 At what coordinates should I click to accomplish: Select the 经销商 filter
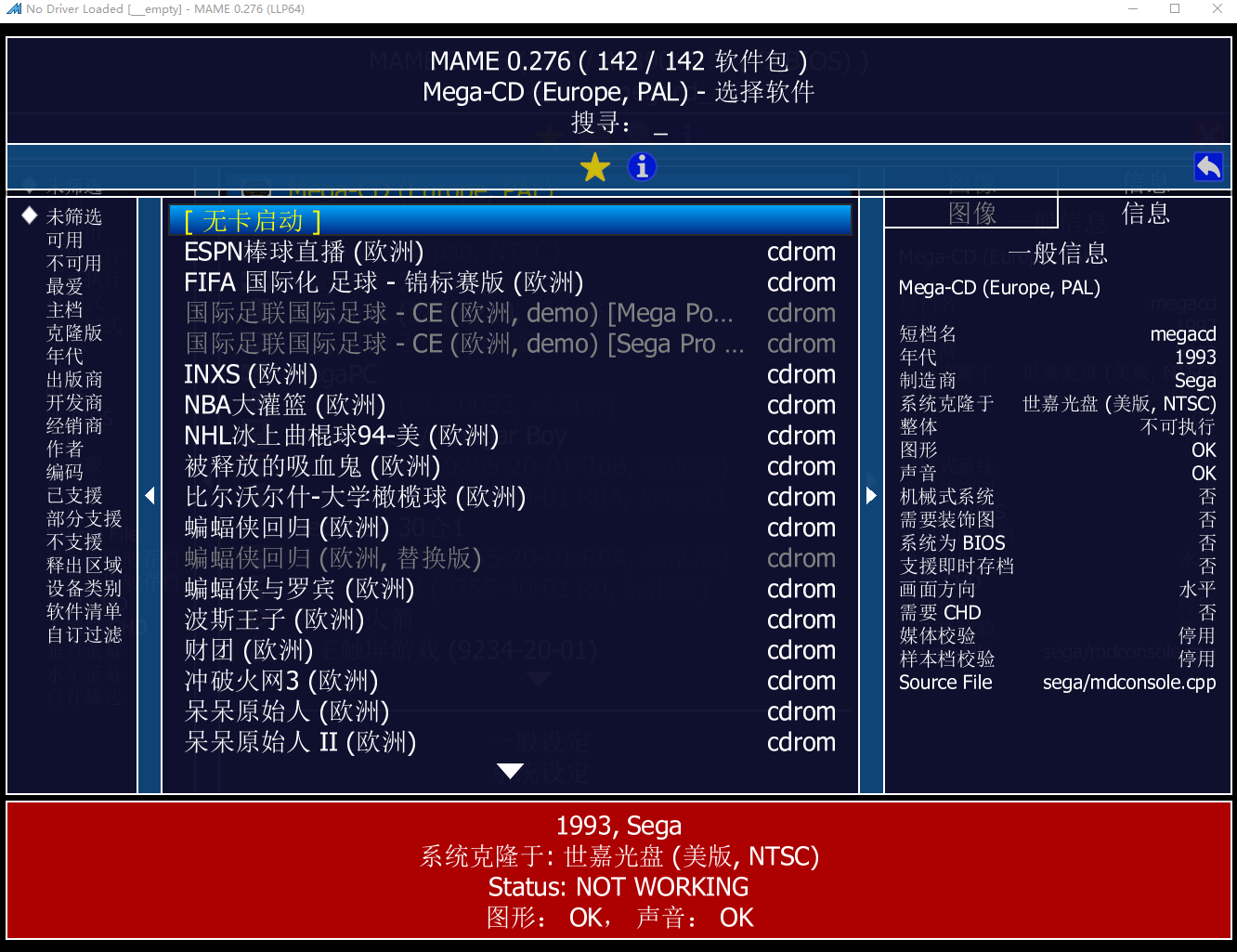click(x=74, y=425)
